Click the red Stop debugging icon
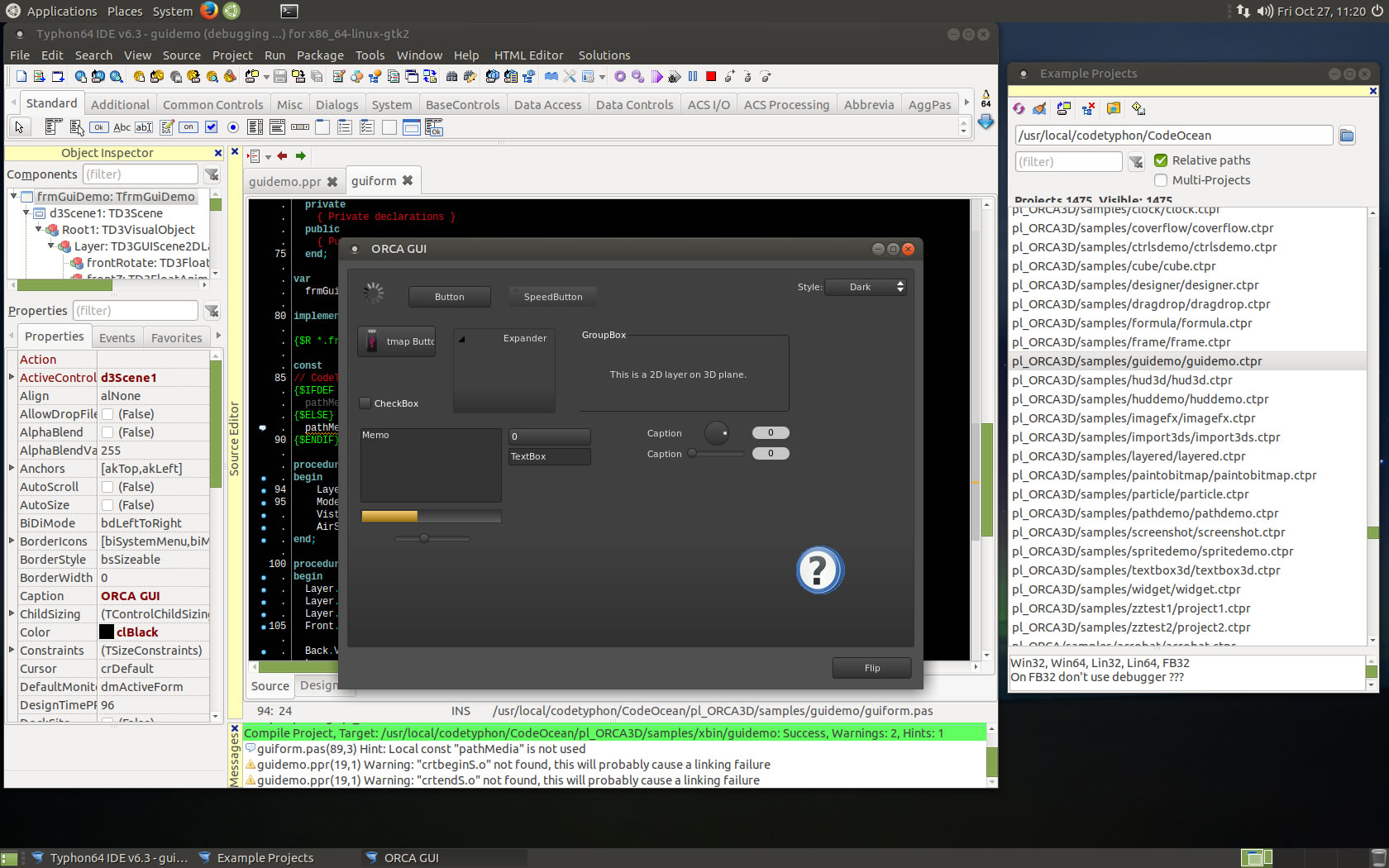This screenshot has height=868, width=1389. click(711, 77)
